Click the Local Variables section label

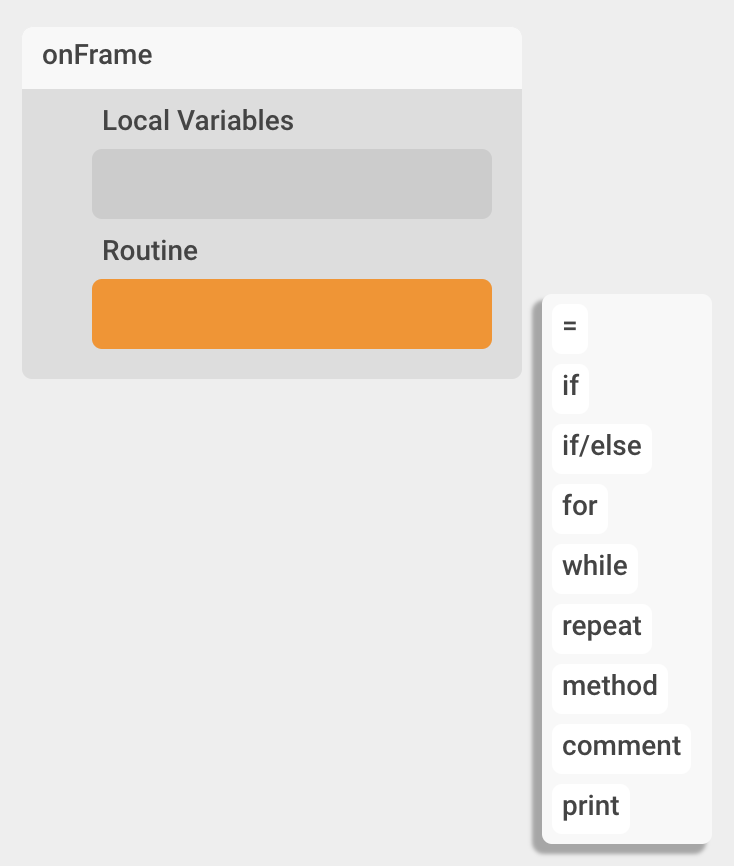click(198, 120)
